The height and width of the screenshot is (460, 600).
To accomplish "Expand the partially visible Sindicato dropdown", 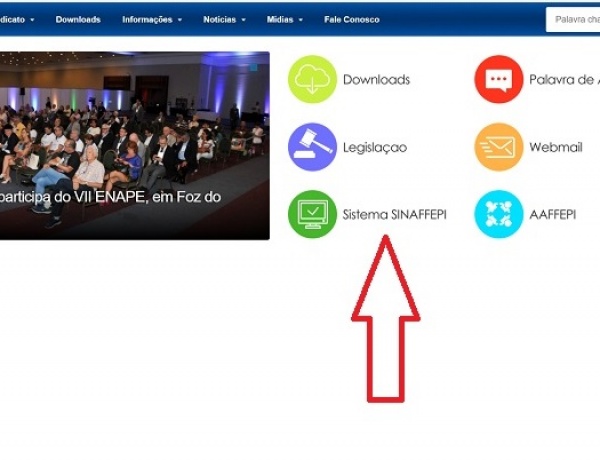I will tap(18, 19).
